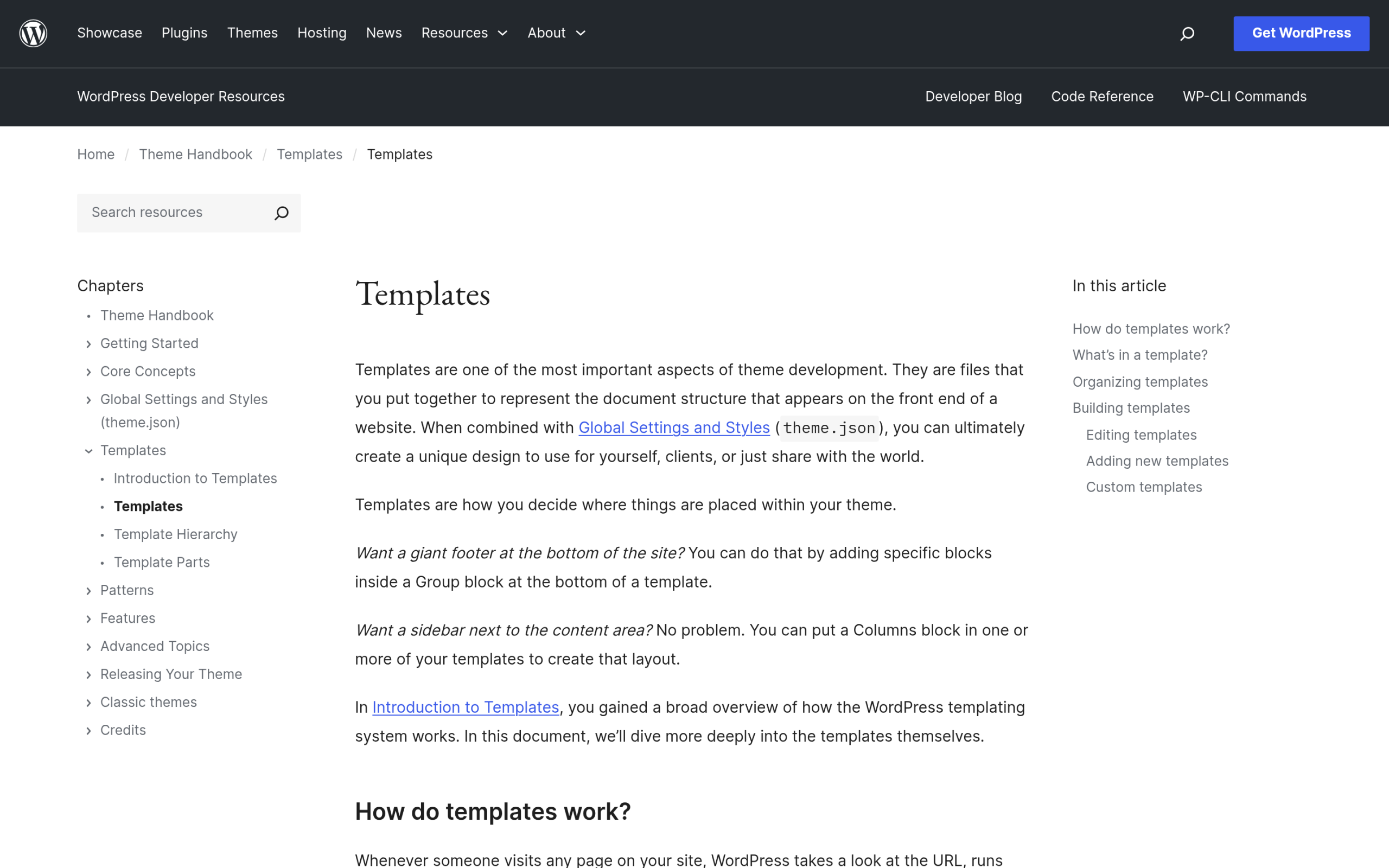Image resolution: width=1389 pixels, height=868 pixels.
Task: Open the Hosting menu item
Action: (x=322, y=33)
